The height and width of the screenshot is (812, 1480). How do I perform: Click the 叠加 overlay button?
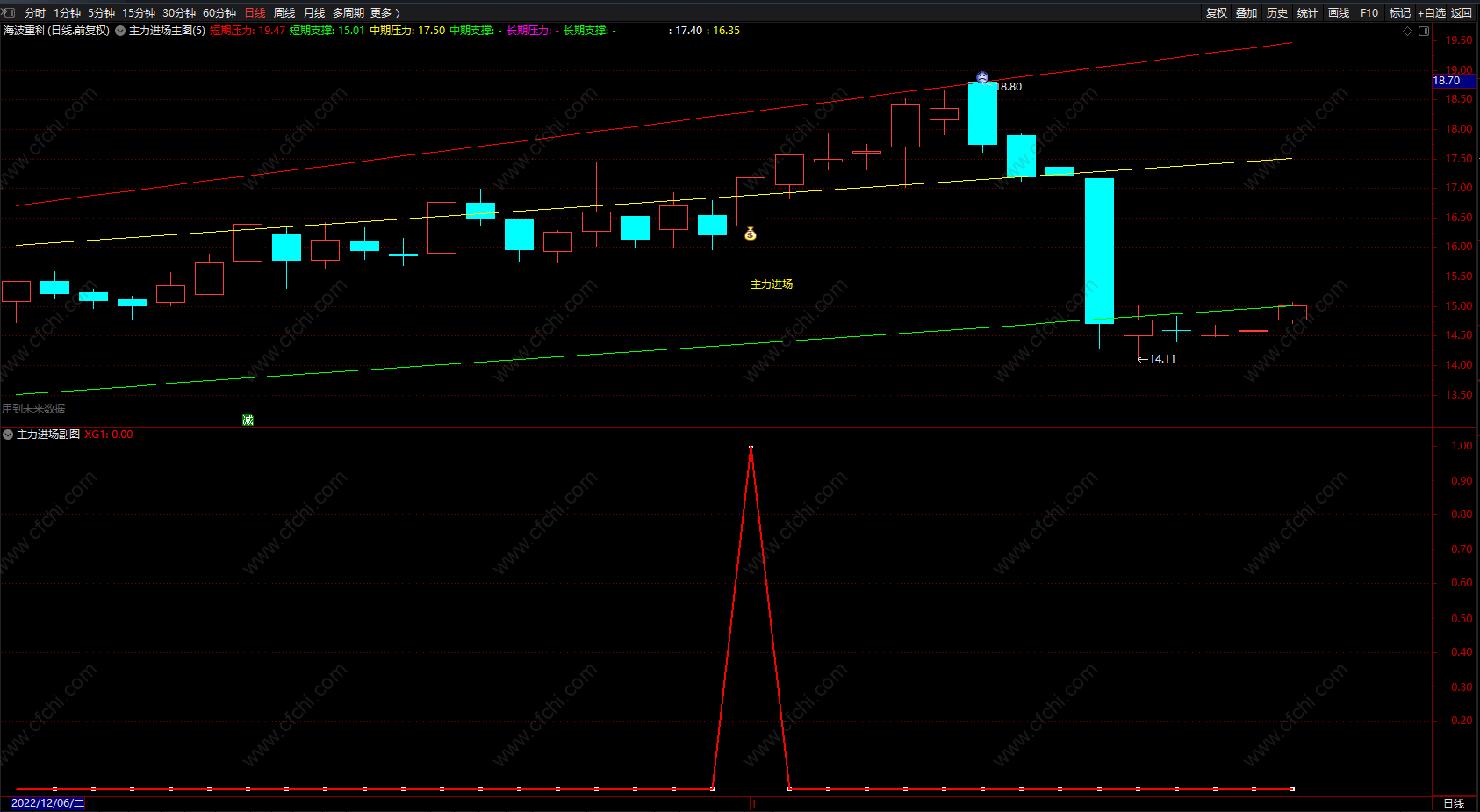coord(1247,12)
